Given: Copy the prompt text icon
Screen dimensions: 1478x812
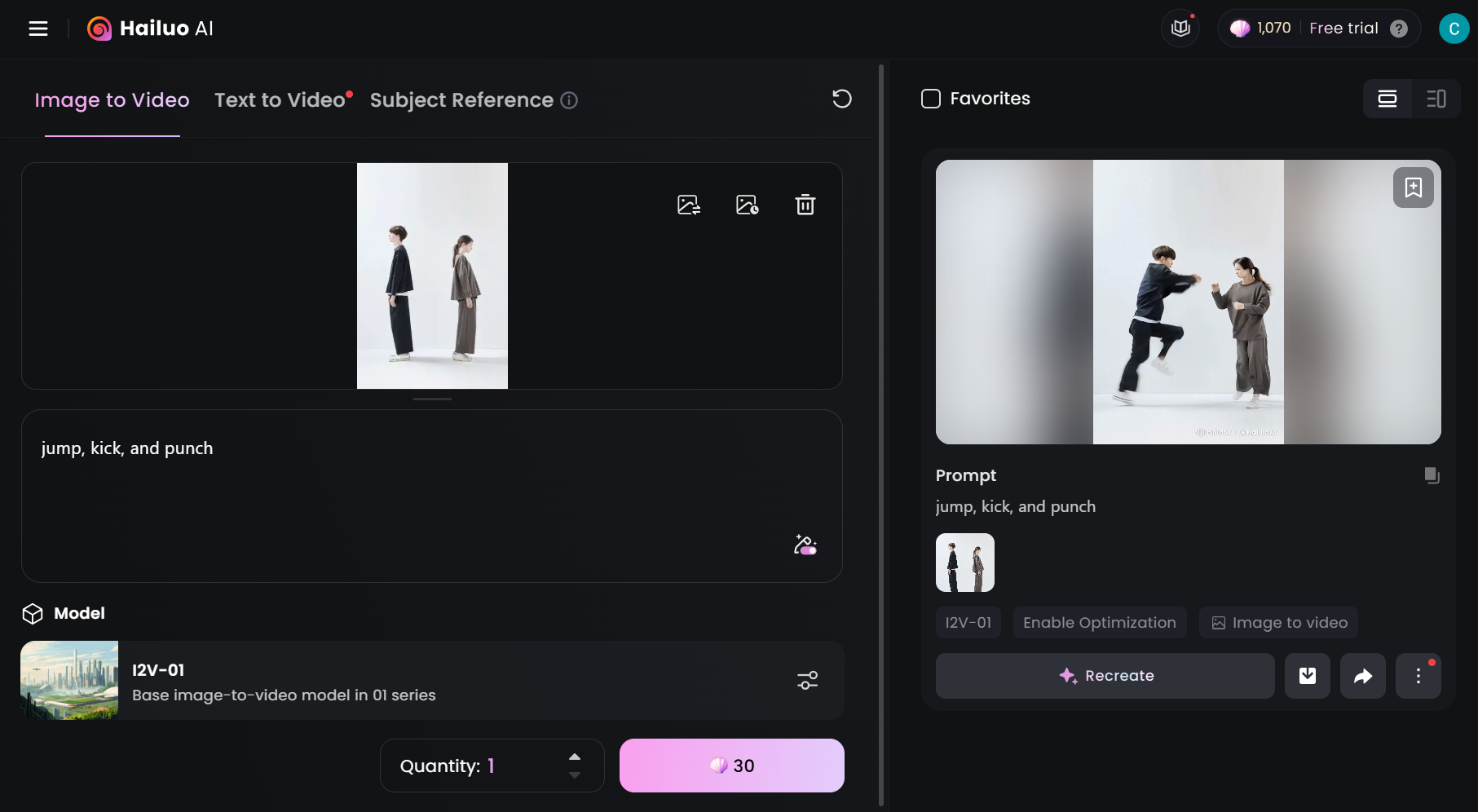Looking at the screenshot, I should click(1432, 475).
